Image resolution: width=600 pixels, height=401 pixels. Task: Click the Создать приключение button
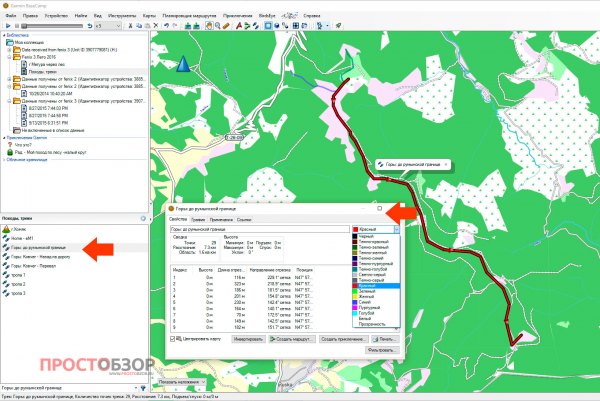tap(343, 339)
